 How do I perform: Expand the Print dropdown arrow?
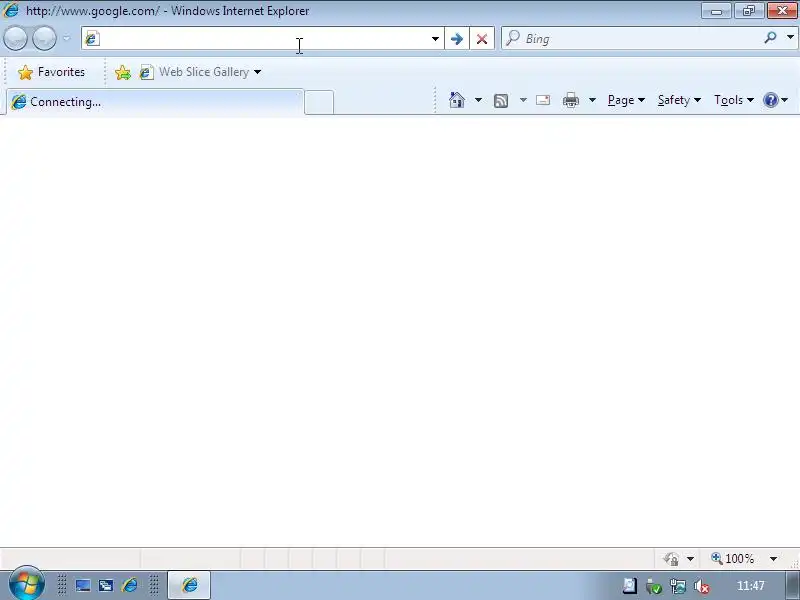592,100
